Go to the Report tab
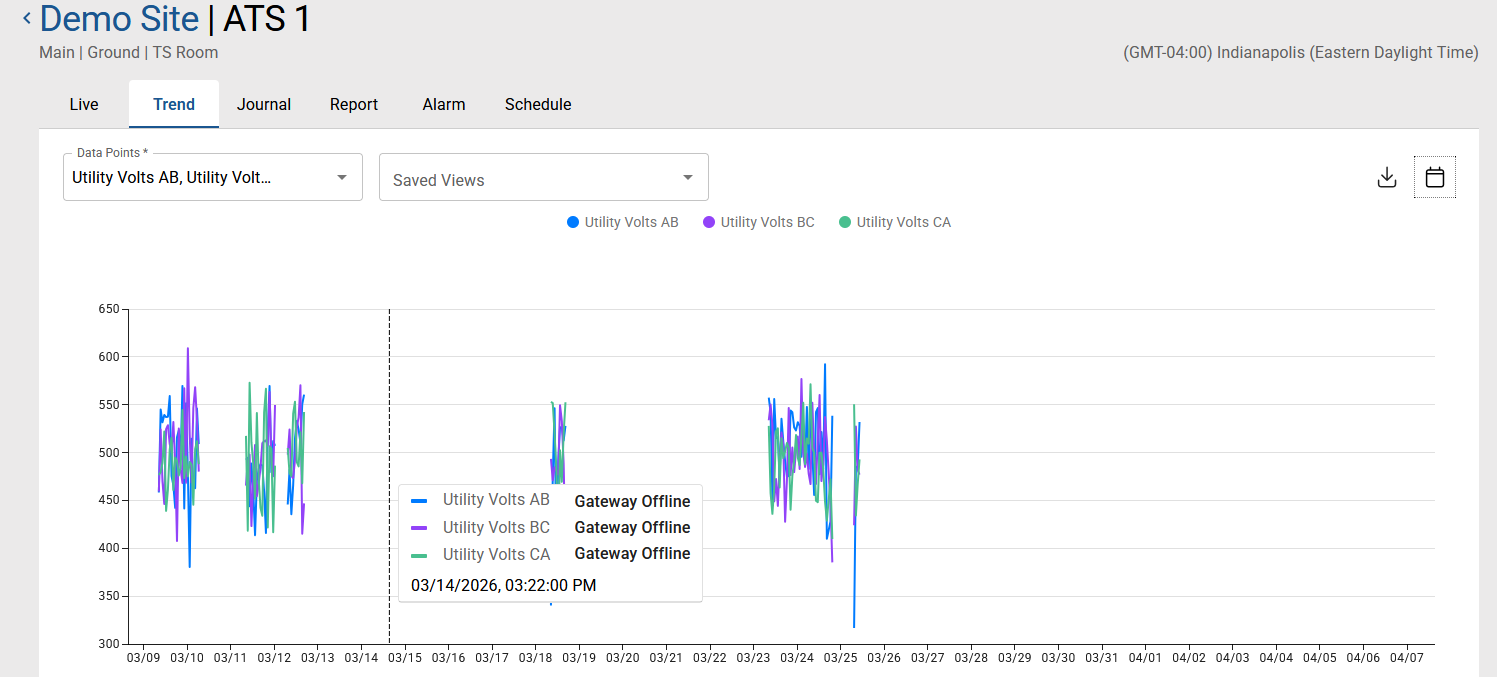Image resolution: width=1497 pixels, height=677 pixels. point(354,104)
